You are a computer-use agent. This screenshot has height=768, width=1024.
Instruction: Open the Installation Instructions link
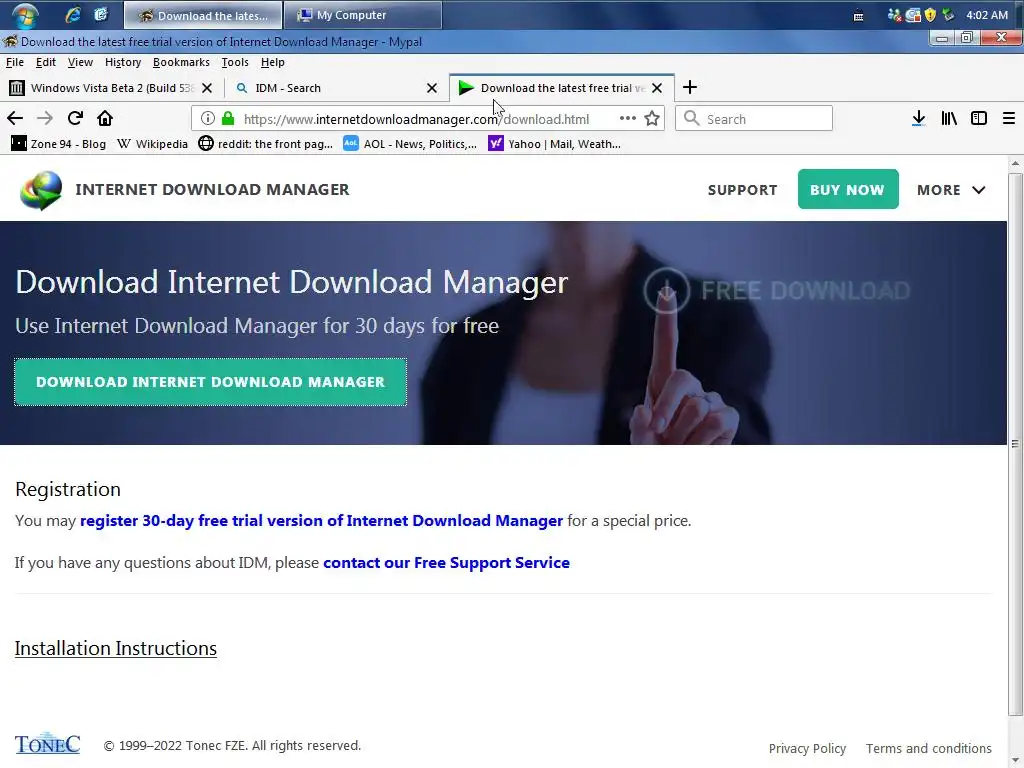116,648
